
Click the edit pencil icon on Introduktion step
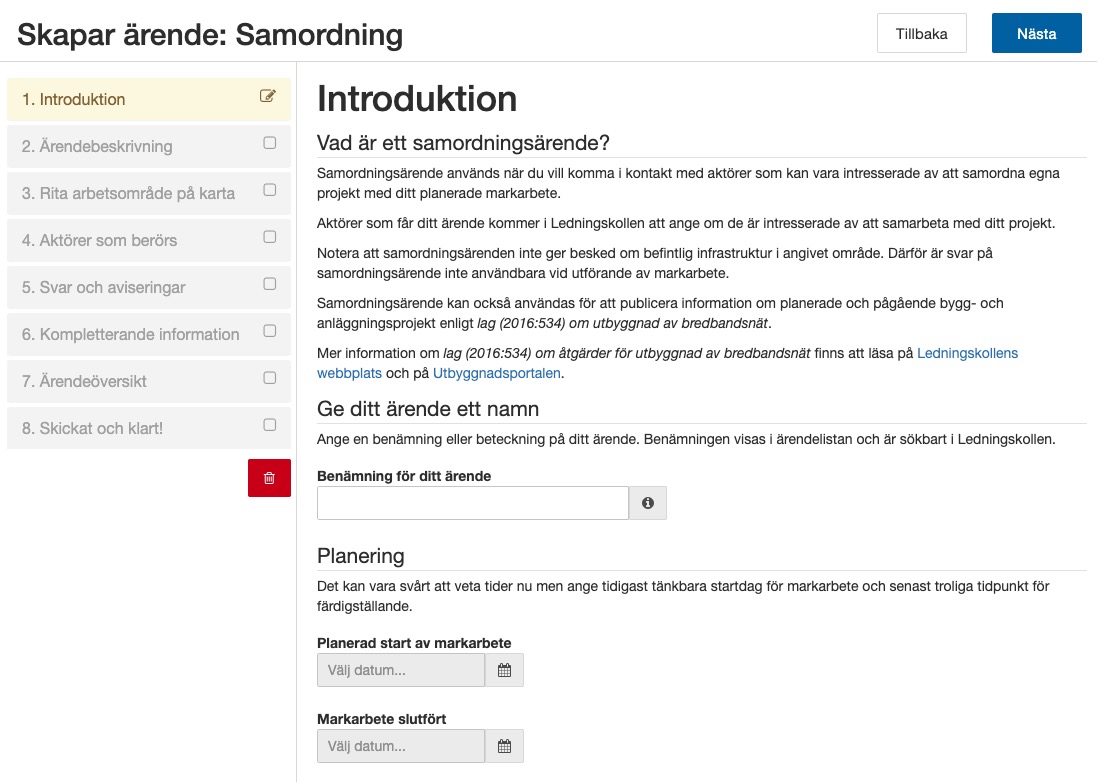(268, 96)
